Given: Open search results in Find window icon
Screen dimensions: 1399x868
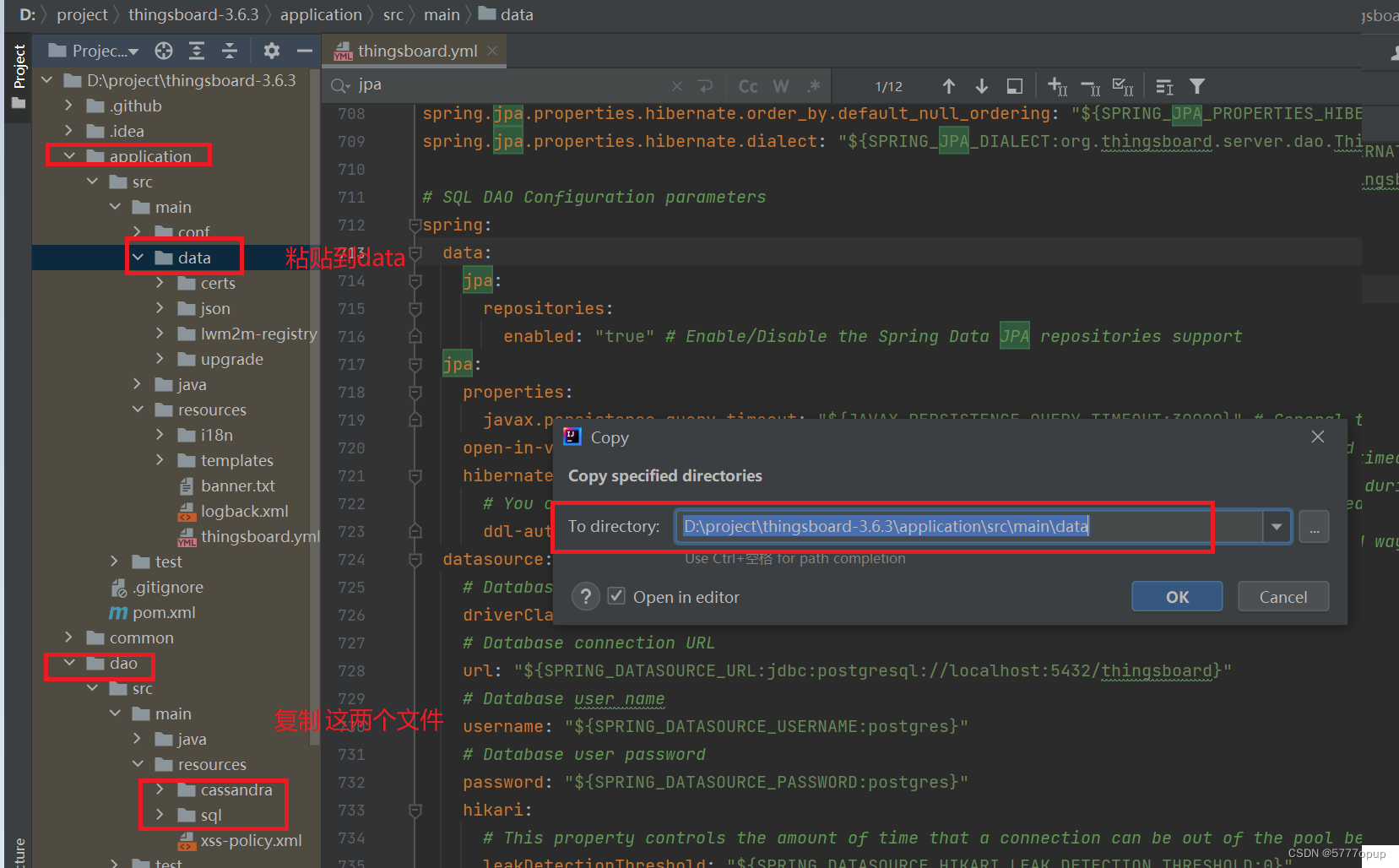Looking at the screenshot, I should (x=1164, y=86).
